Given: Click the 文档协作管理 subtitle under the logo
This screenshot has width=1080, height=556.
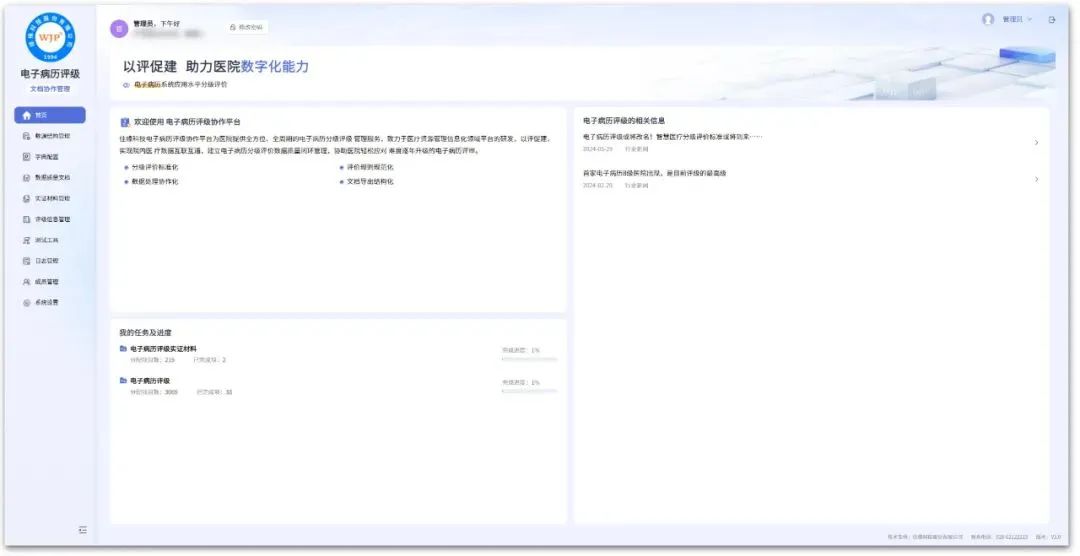Looking at the screenshot, I should click(x=50, y=89).
